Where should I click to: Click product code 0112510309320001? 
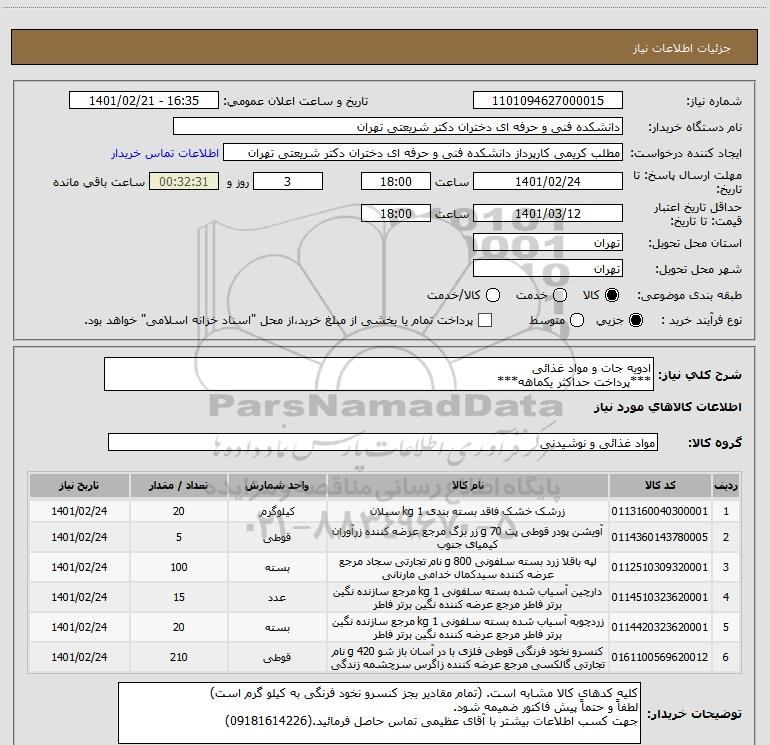[660, 567]
